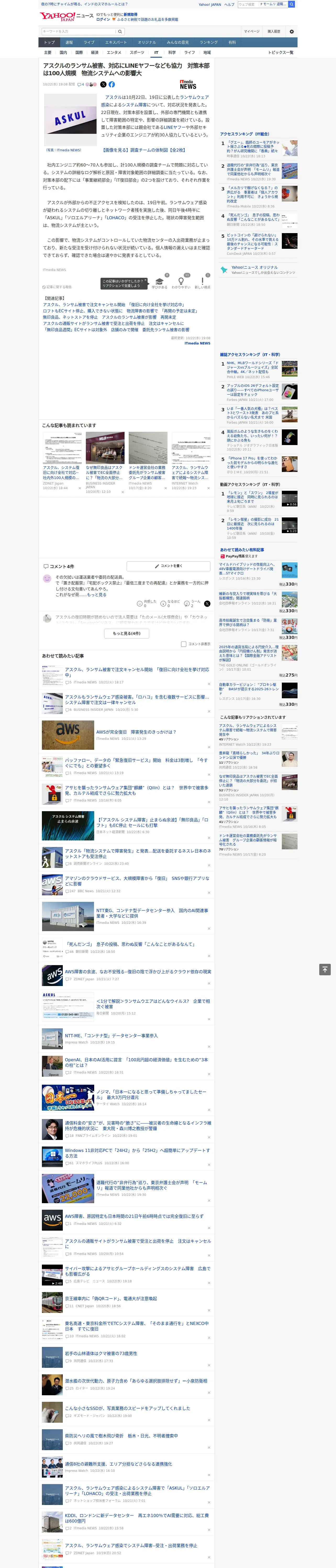Click the back-to-top arrow button

pos(324,969)
